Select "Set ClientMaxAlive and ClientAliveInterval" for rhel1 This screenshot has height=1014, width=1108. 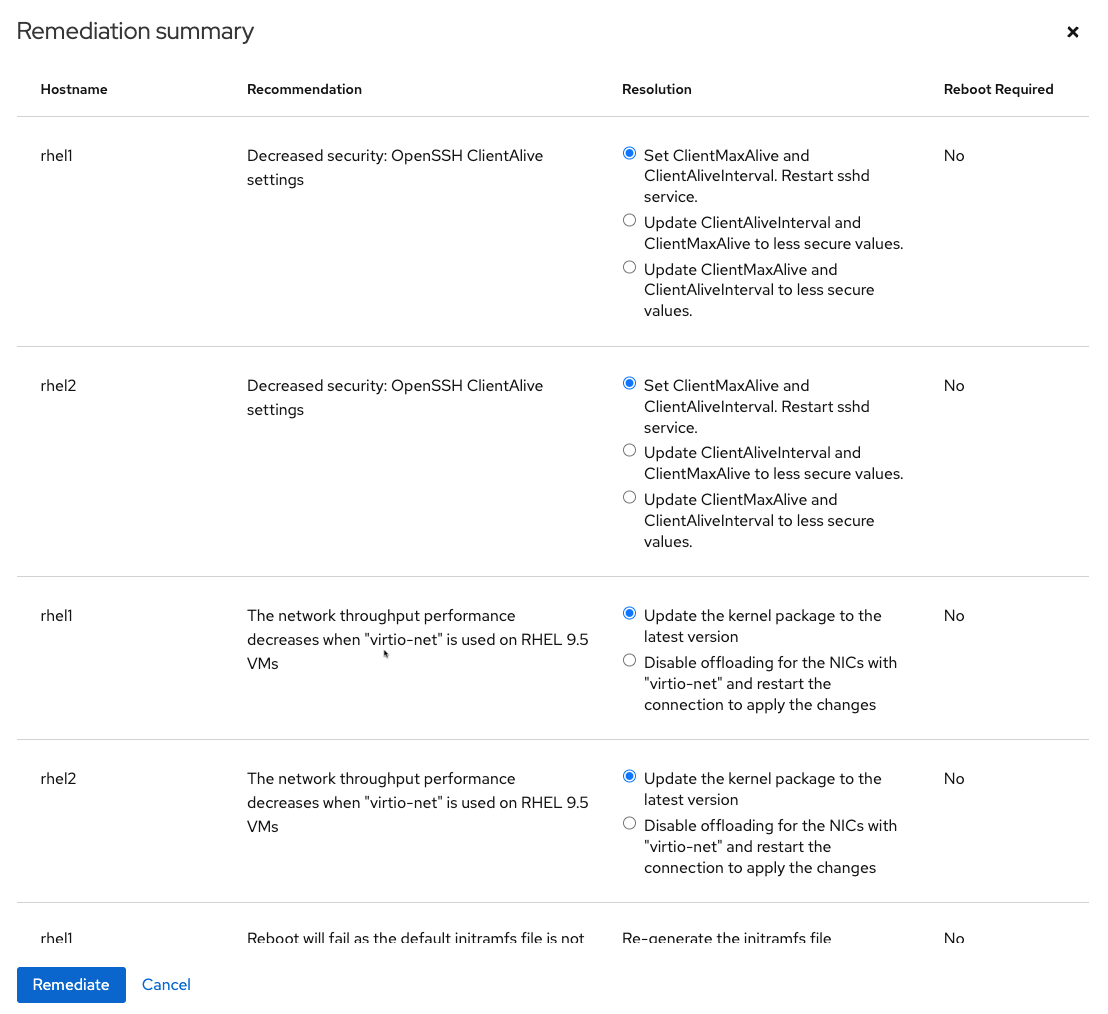[x=629, y=153]
